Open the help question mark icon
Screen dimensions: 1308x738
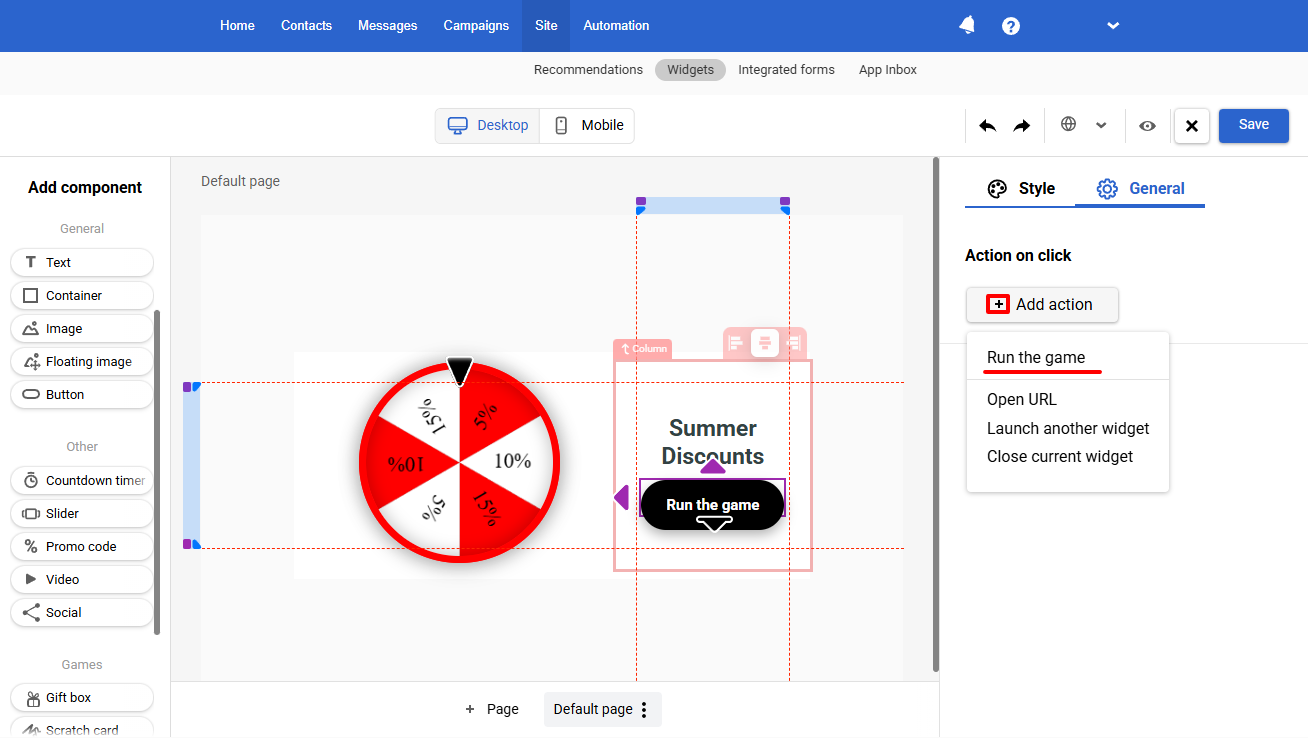pos(1011,26)
